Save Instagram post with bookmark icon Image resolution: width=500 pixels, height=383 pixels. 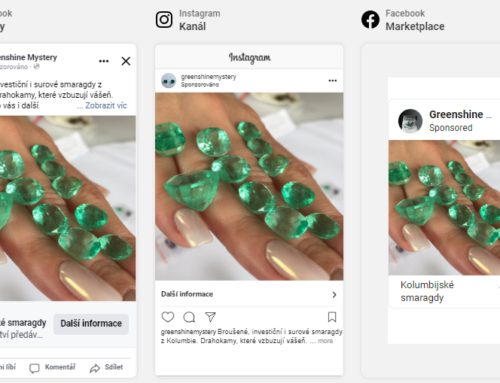tap(332, 317)
